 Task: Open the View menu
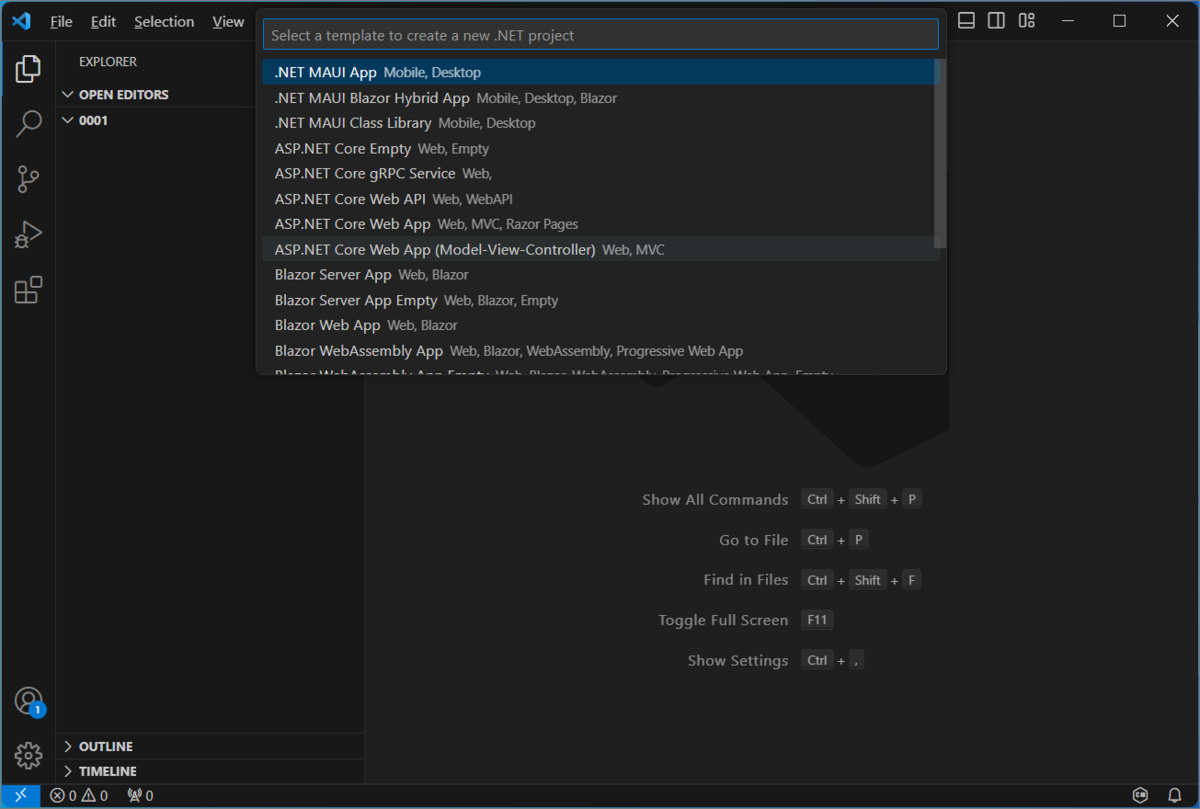pos(228,21)
